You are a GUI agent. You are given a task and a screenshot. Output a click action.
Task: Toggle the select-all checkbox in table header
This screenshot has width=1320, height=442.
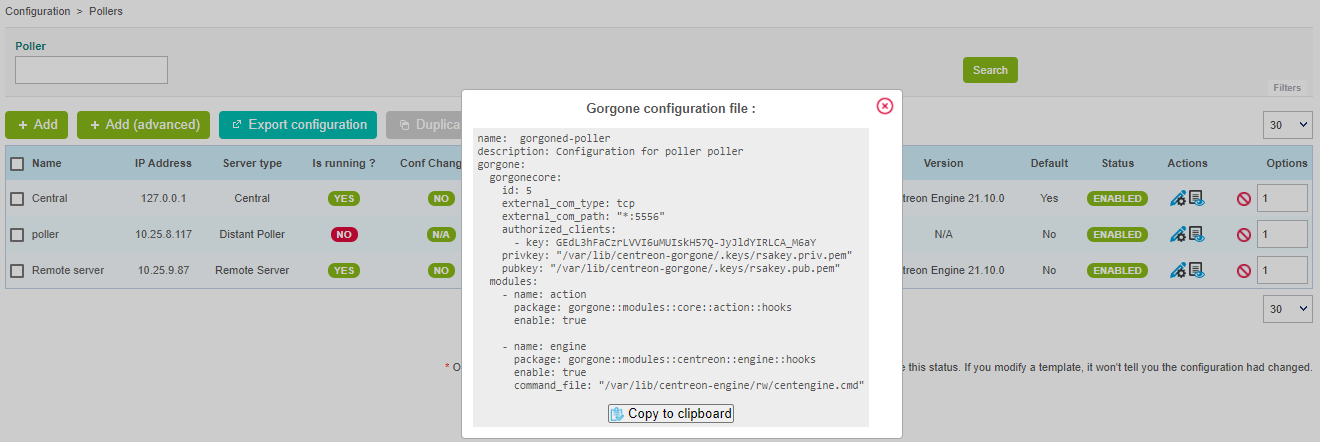(17, 163)
